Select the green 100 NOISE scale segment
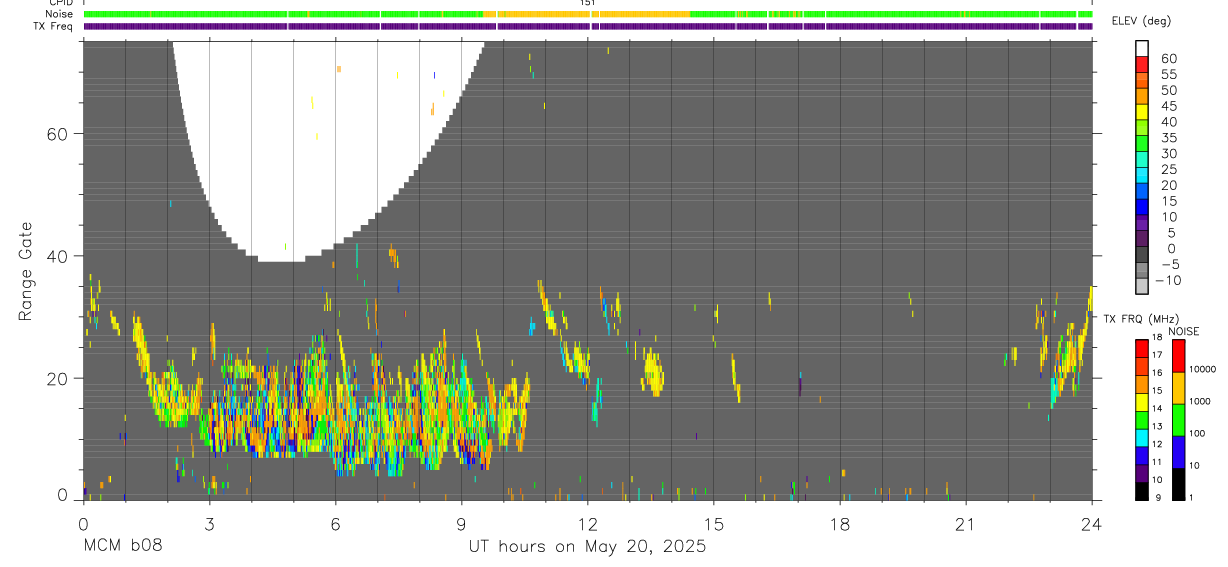The image size is (1228, 567). pos(1179,420)
